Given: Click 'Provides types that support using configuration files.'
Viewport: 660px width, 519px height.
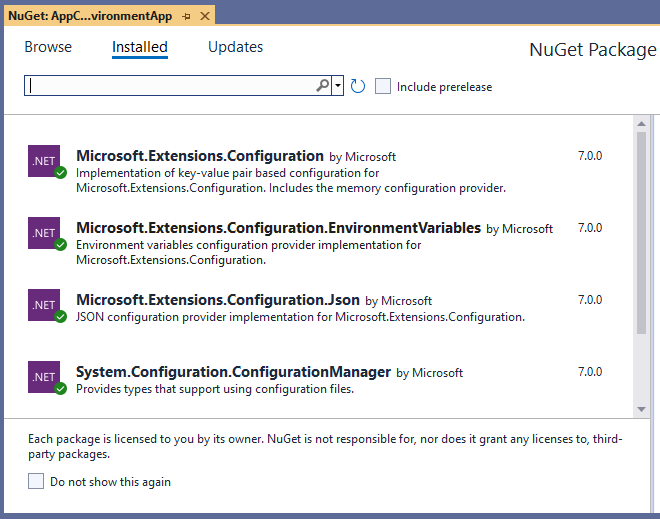Looking at the screenshot, I should click(x=215, y=389).
